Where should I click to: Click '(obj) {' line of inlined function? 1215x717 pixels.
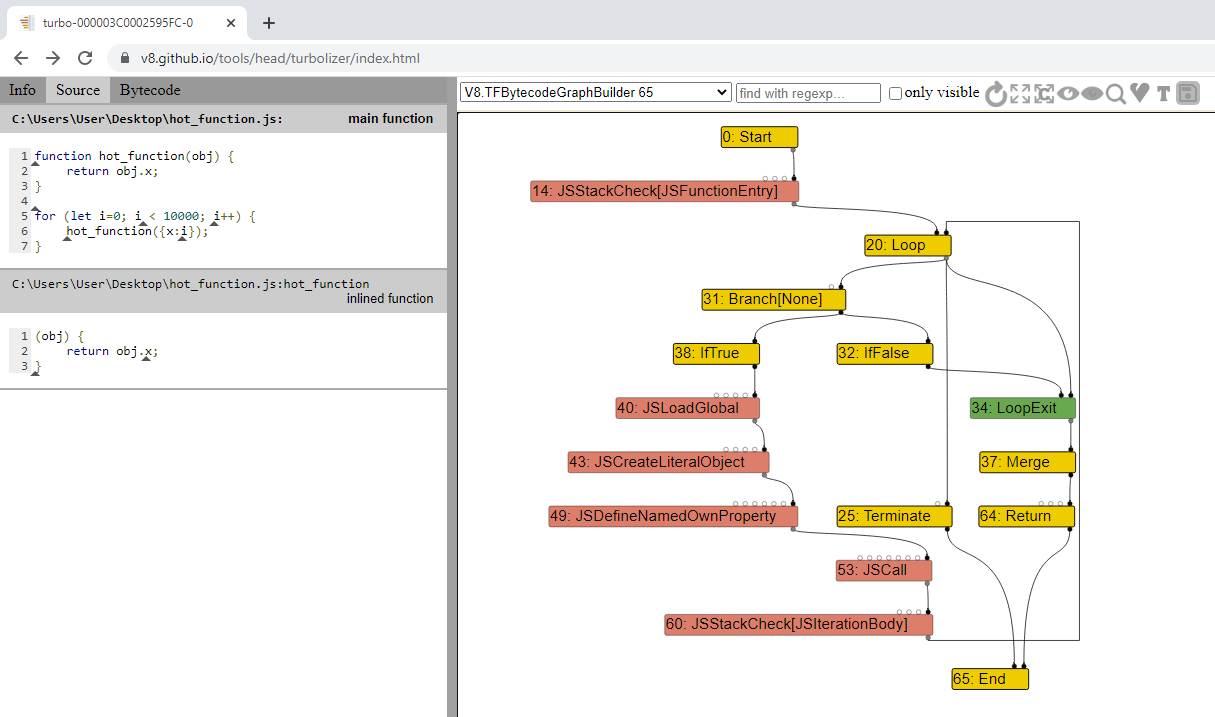click(x=60, y=336)
